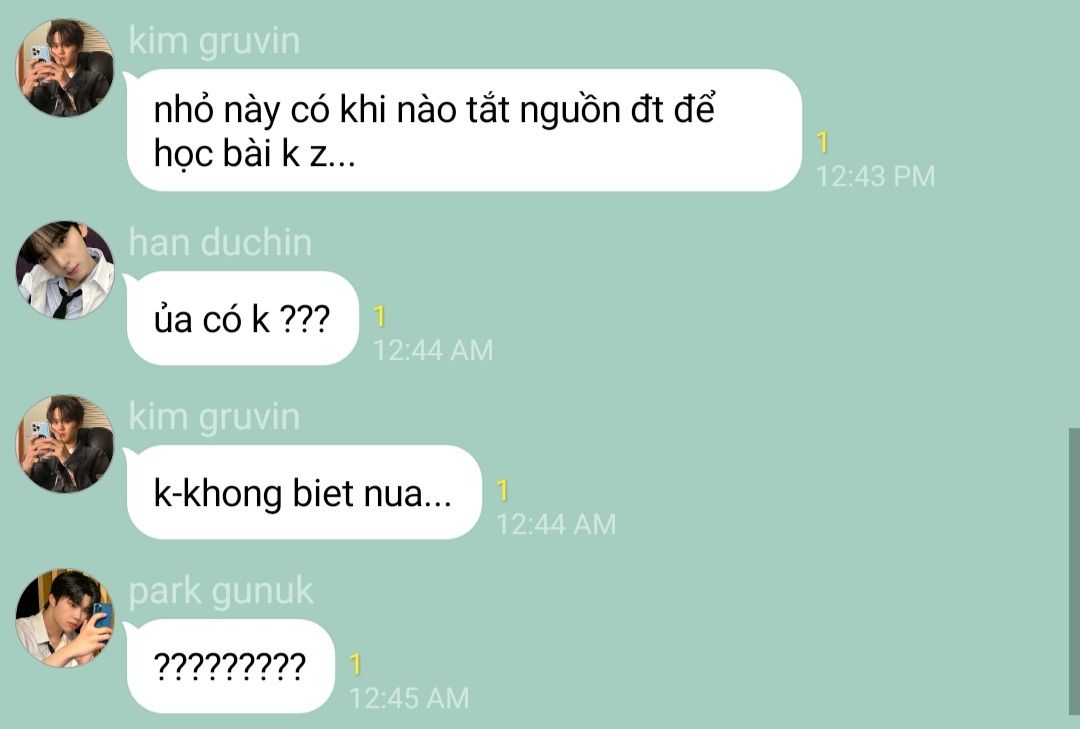Click the 'park gunuk' sender name
Viewport: 1080px width, 729px height.
pos(221,592)
